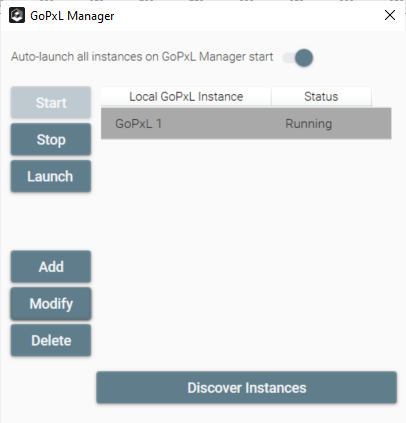
Task: Stop the selected GoPxL instance
Action: [51, 139]
